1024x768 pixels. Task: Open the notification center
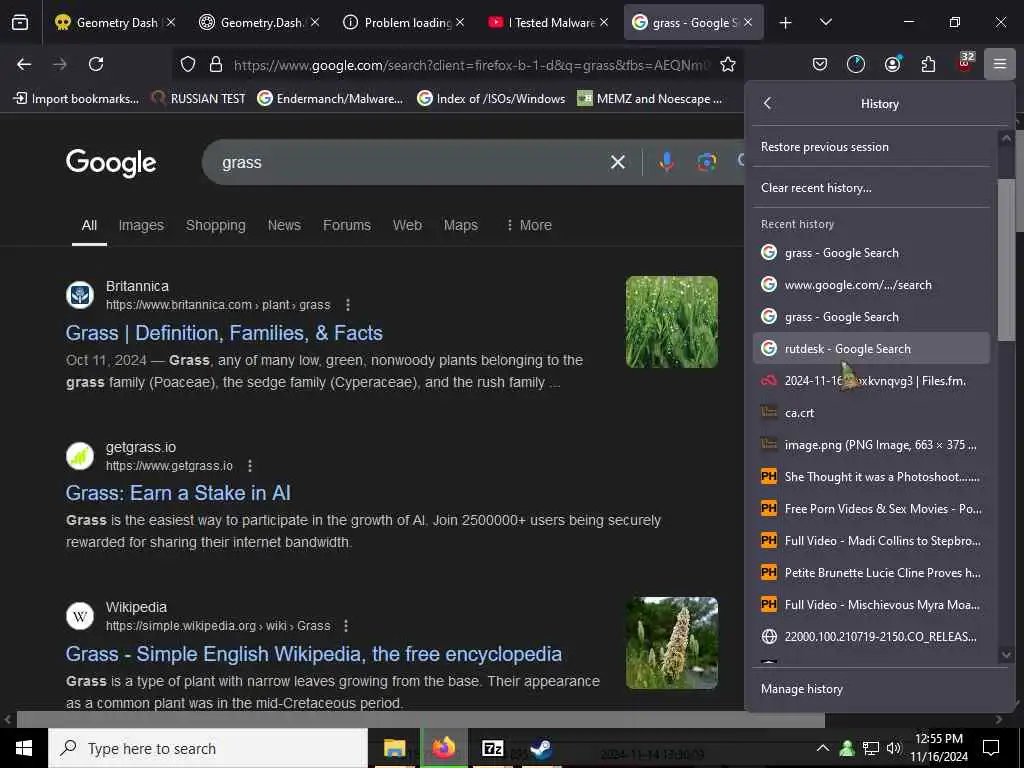click(991, 748)
